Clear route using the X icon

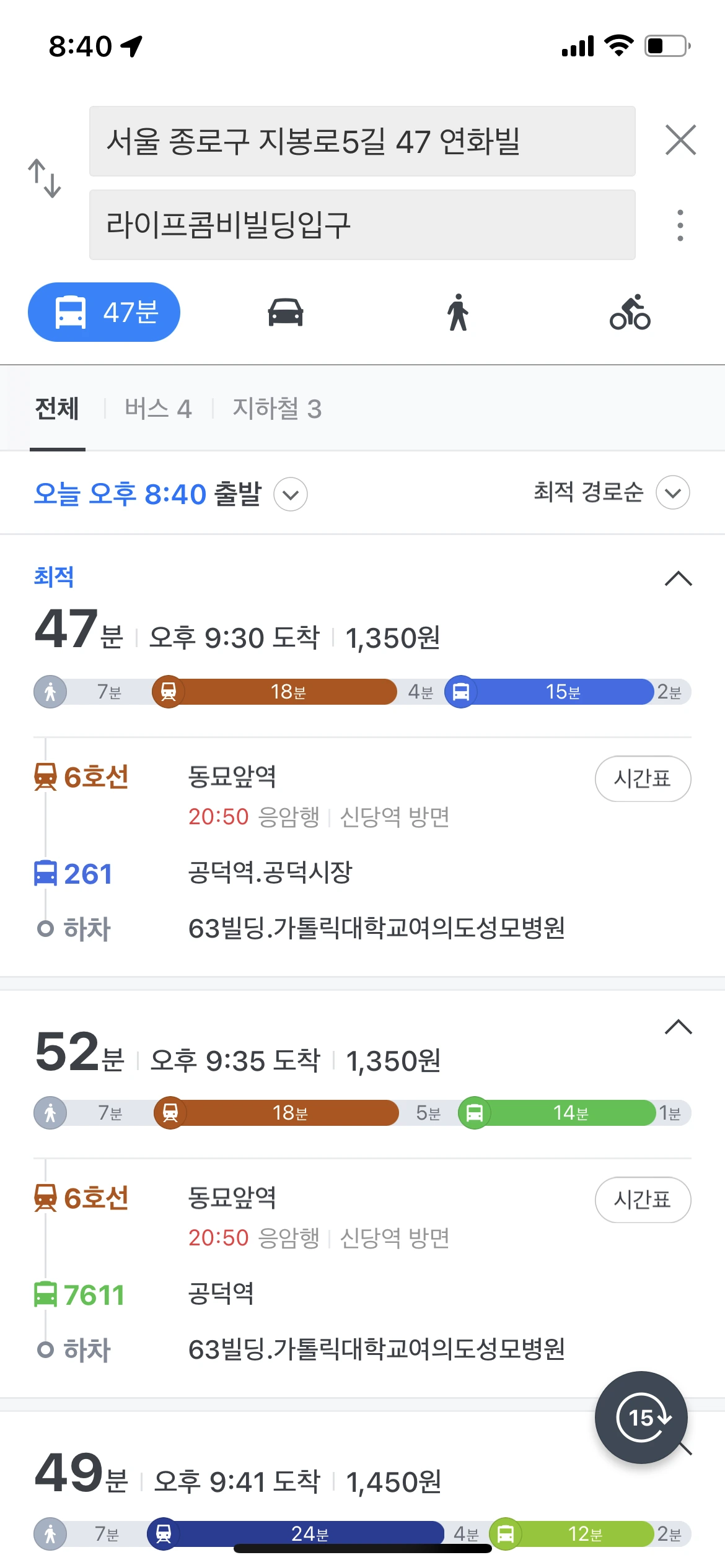680,140
